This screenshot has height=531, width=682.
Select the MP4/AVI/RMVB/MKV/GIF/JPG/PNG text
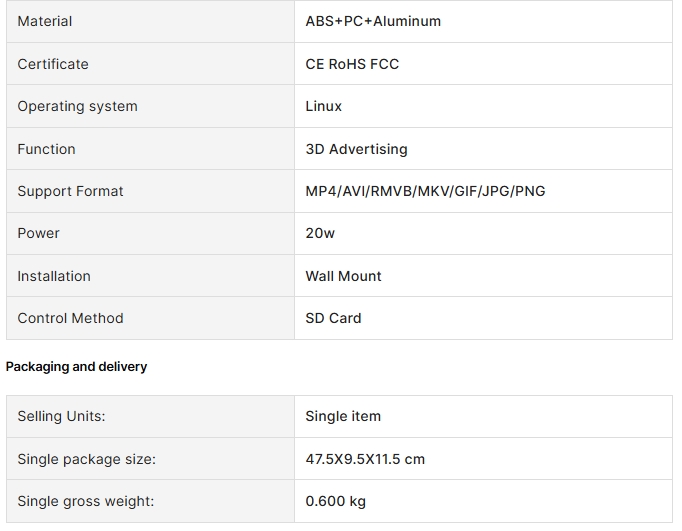point(425,191)
